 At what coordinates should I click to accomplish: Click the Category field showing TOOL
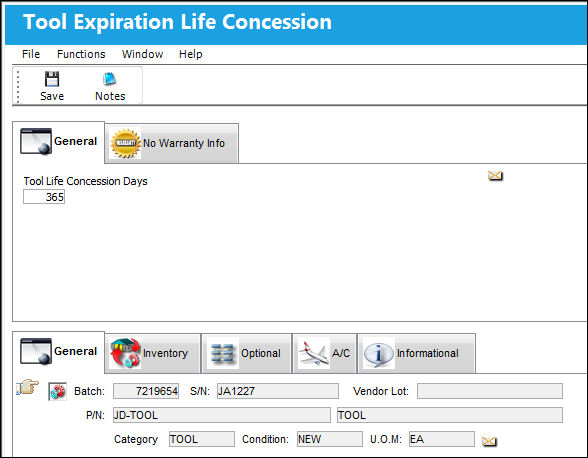202,439
